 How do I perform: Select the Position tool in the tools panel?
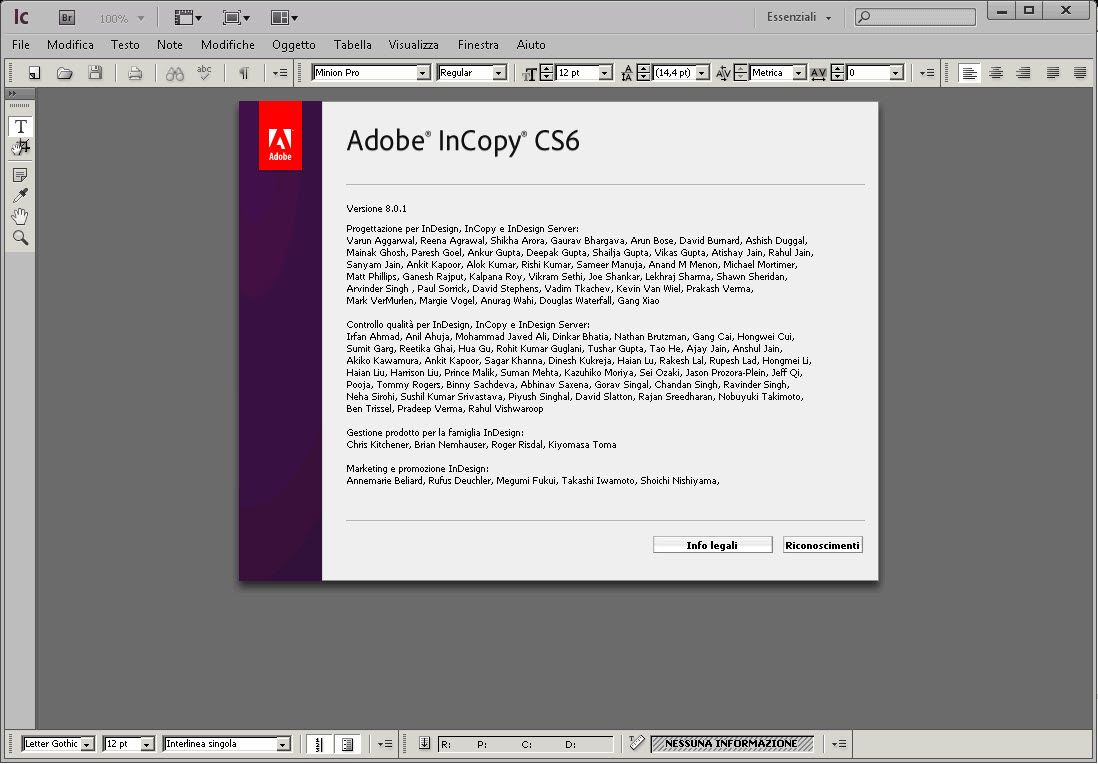tap(20, 146)
